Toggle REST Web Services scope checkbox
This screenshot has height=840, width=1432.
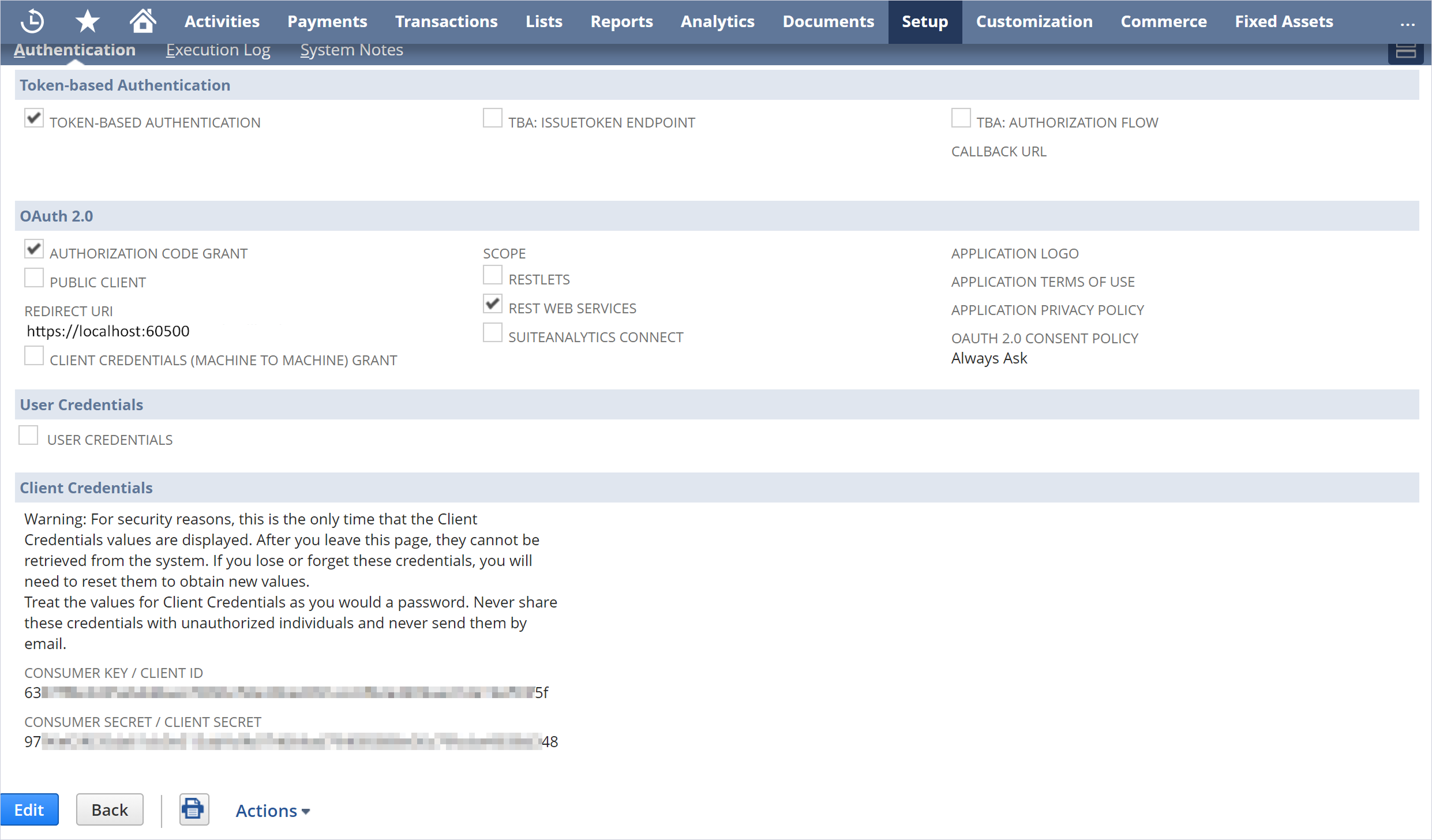pos(492,304)
